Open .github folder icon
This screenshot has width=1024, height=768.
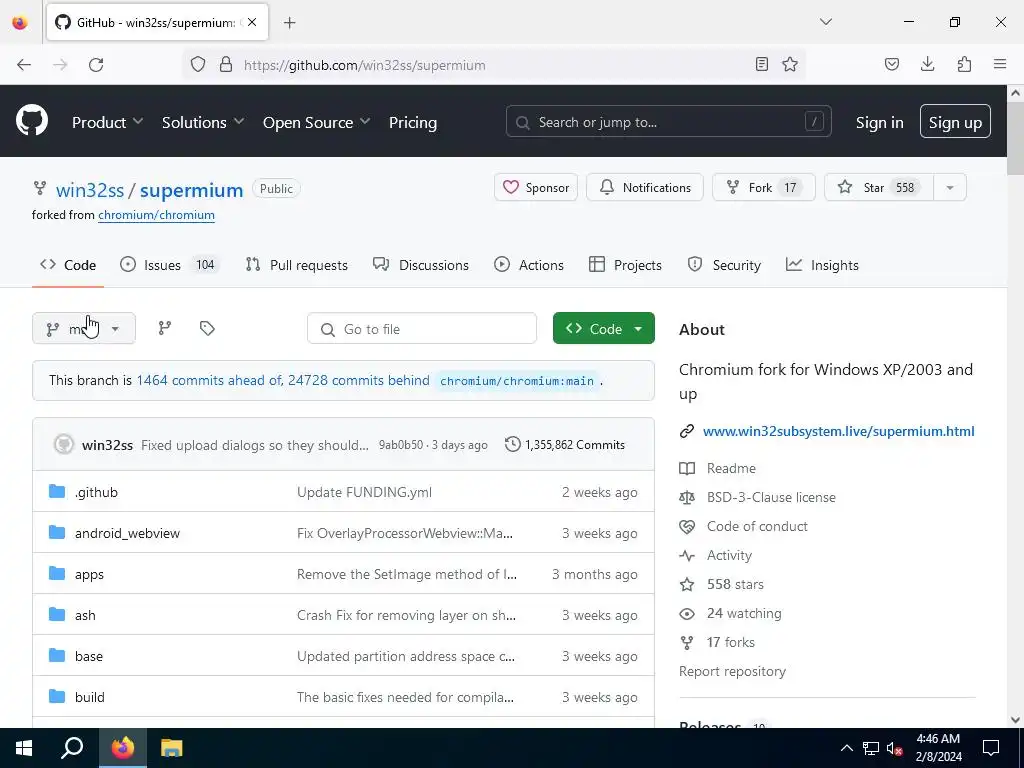coord(57,492)
